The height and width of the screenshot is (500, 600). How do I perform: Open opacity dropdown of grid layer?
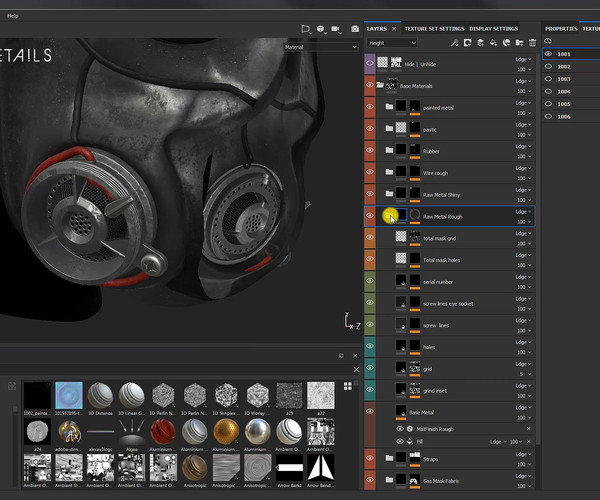coord(525,374)
